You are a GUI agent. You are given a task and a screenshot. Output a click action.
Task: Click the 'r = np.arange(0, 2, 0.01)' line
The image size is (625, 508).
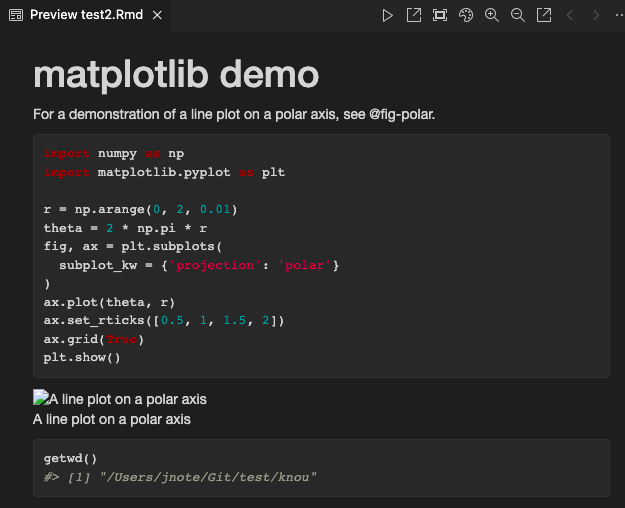tap(140, 209)
